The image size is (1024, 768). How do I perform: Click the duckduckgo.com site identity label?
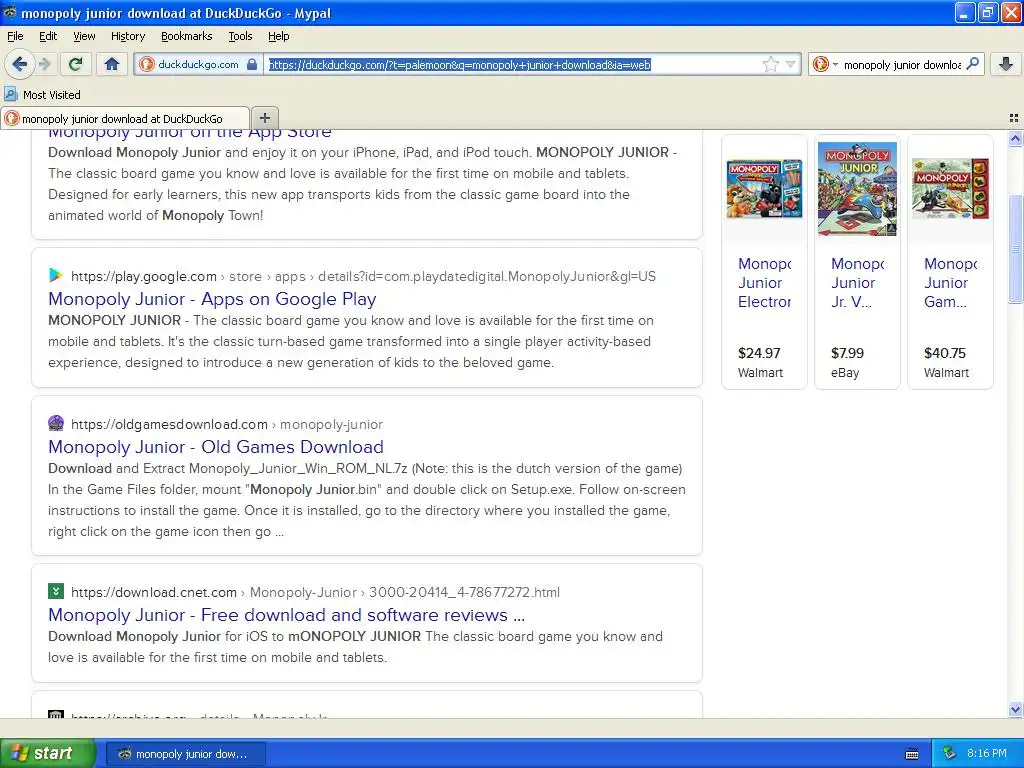199,64
